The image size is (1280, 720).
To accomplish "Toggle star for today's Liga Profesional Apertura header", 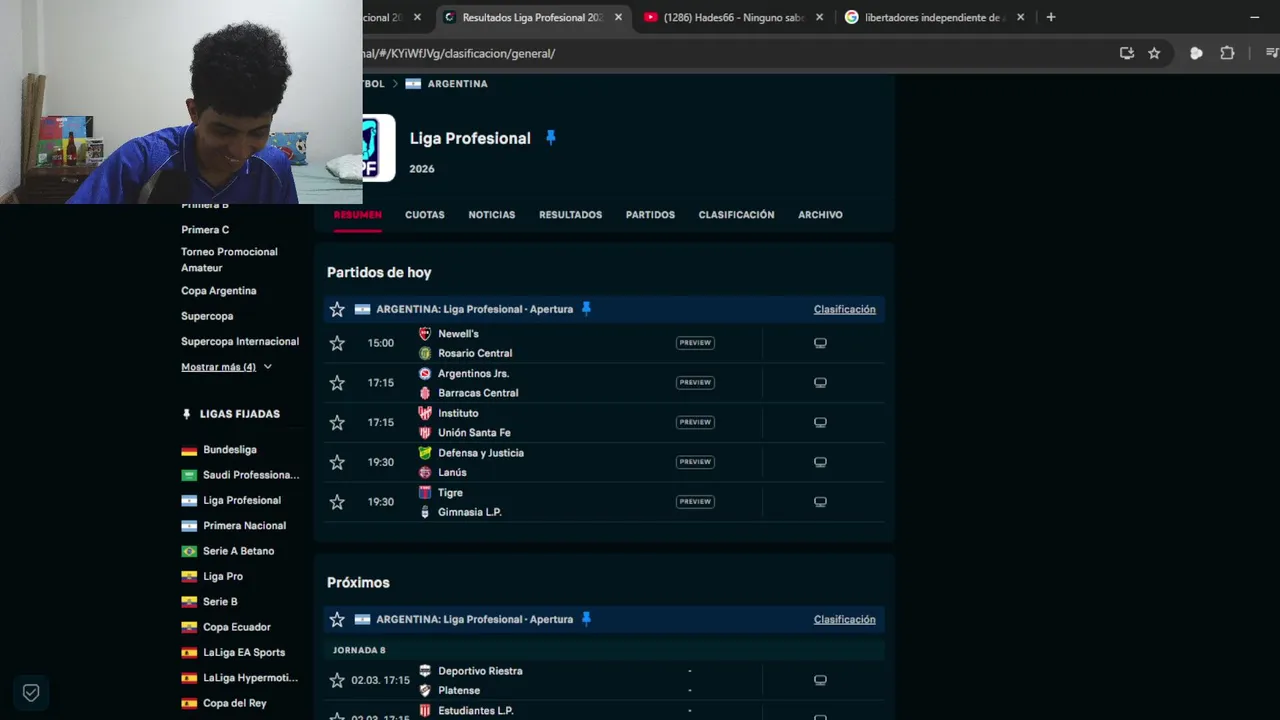I will coord(337,309).
